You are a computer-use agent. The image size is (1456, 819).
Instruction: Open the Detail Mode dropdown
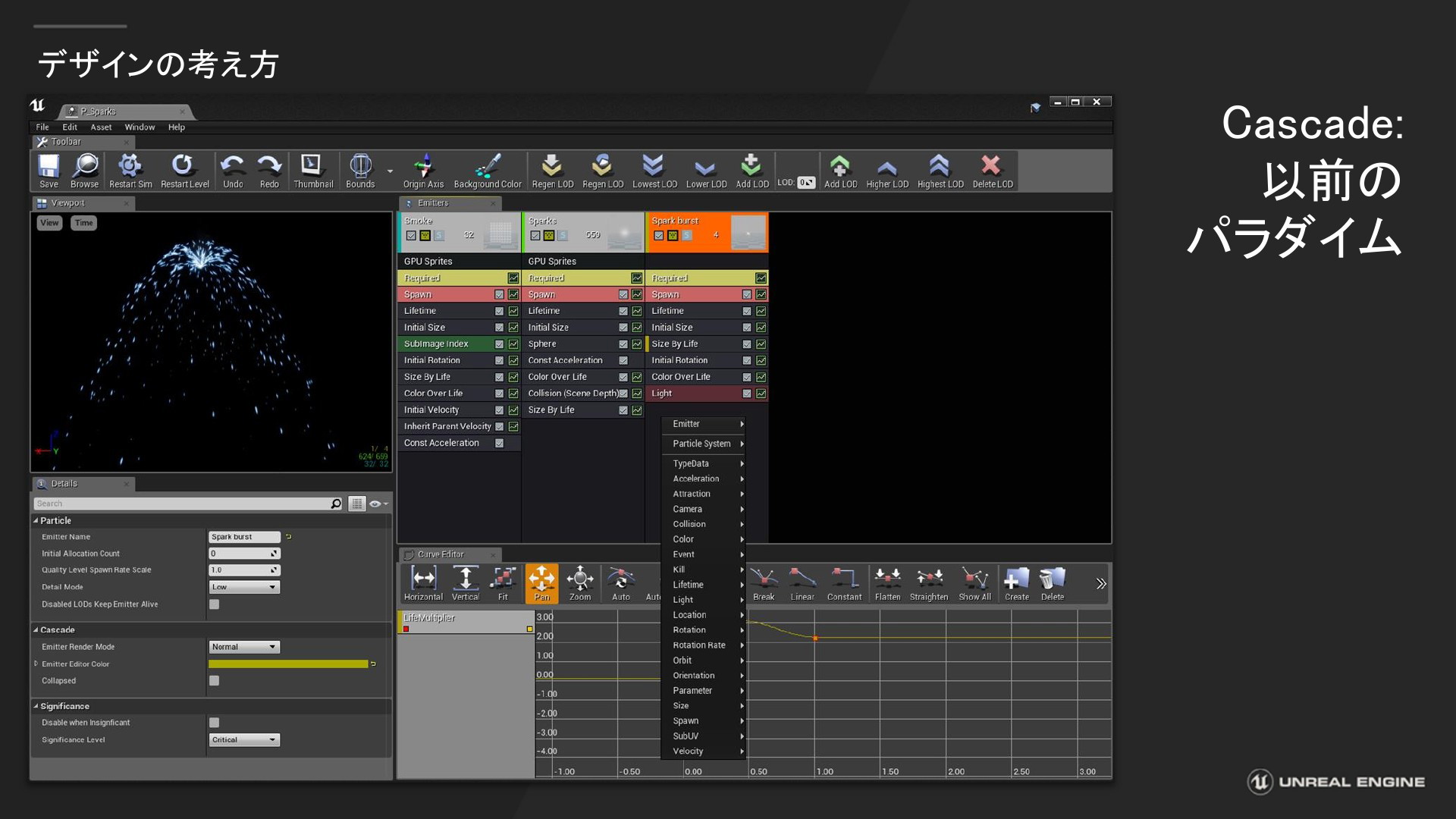244,587
